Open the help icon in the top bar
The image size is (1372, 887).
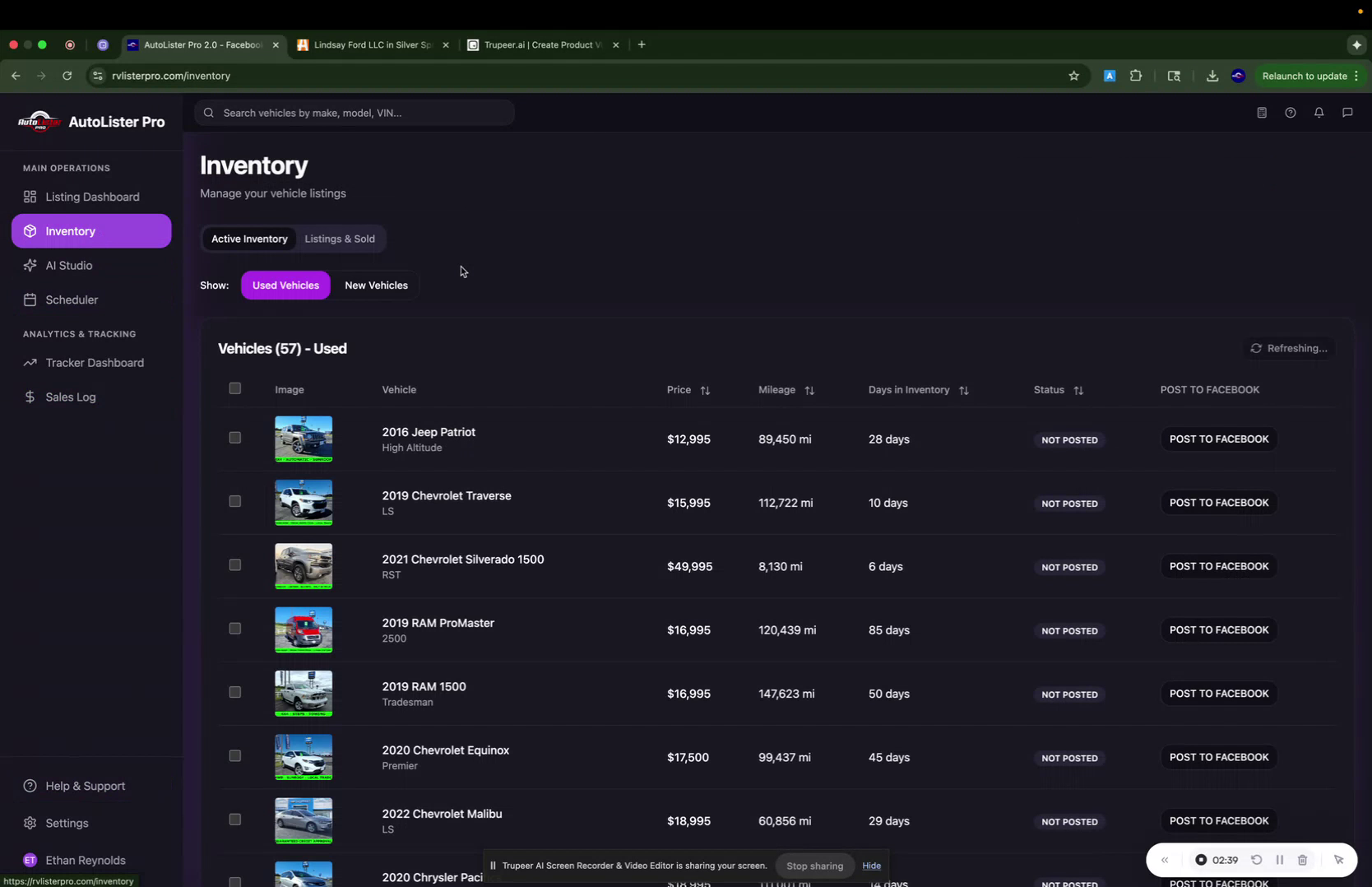pyautogui.click(x=1291, y=113)
